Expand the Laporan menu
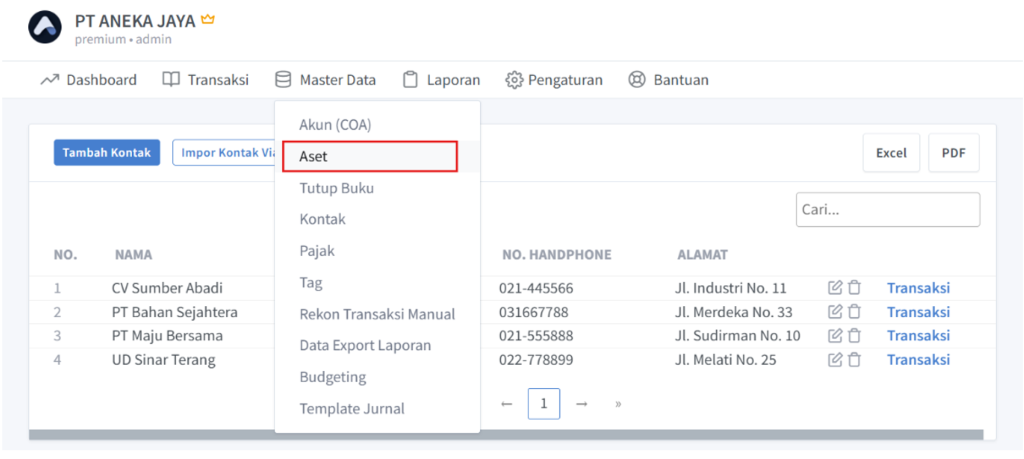The width and height of the screenshot is (1024, 459). click(441, 80)
